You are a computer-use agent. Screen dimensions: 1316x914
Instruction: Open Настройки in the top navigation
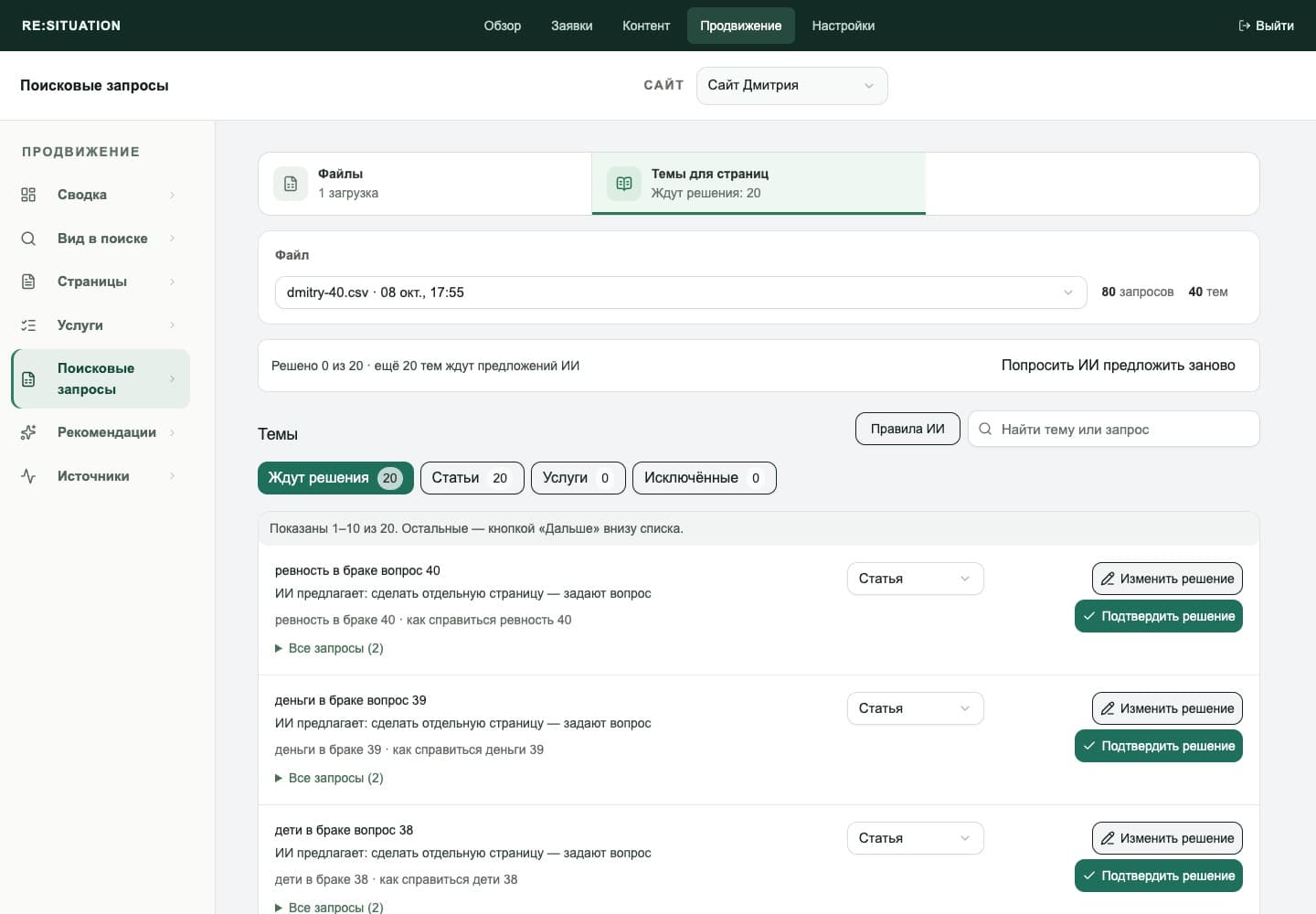pos(844,26)
